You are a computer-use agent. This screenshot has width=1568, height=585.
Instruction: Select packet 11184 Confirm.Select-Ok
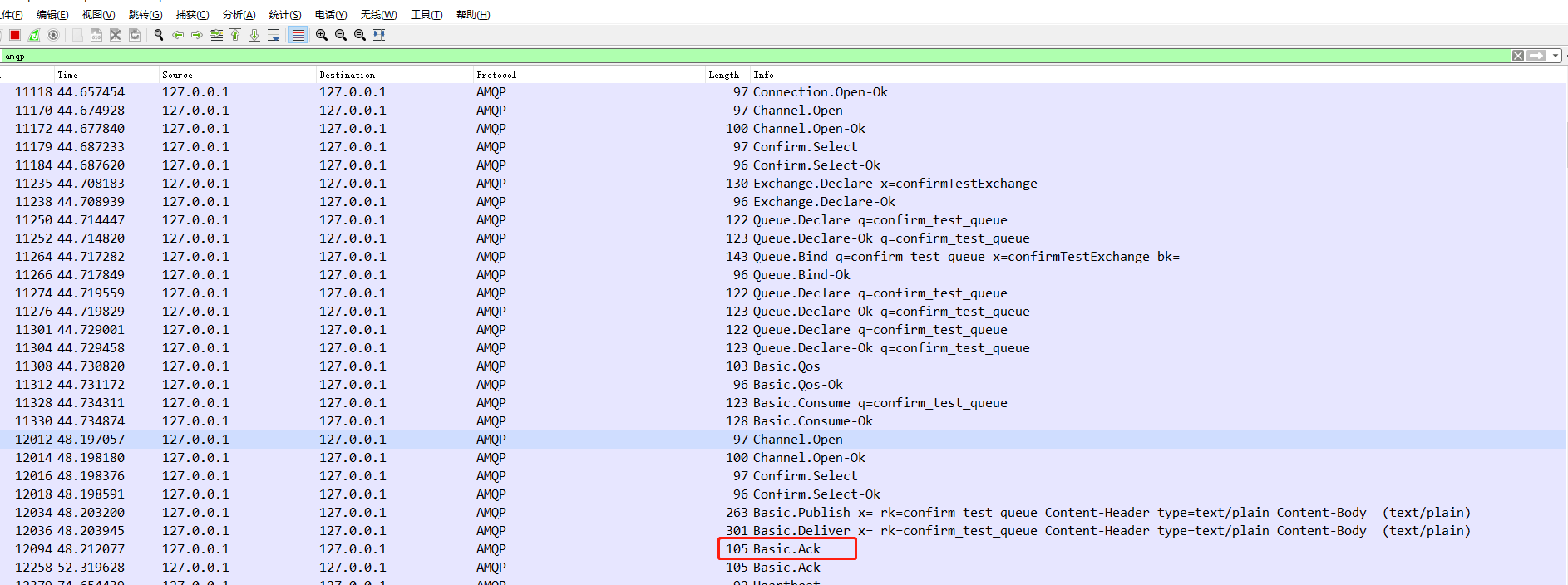click(783, 165)
